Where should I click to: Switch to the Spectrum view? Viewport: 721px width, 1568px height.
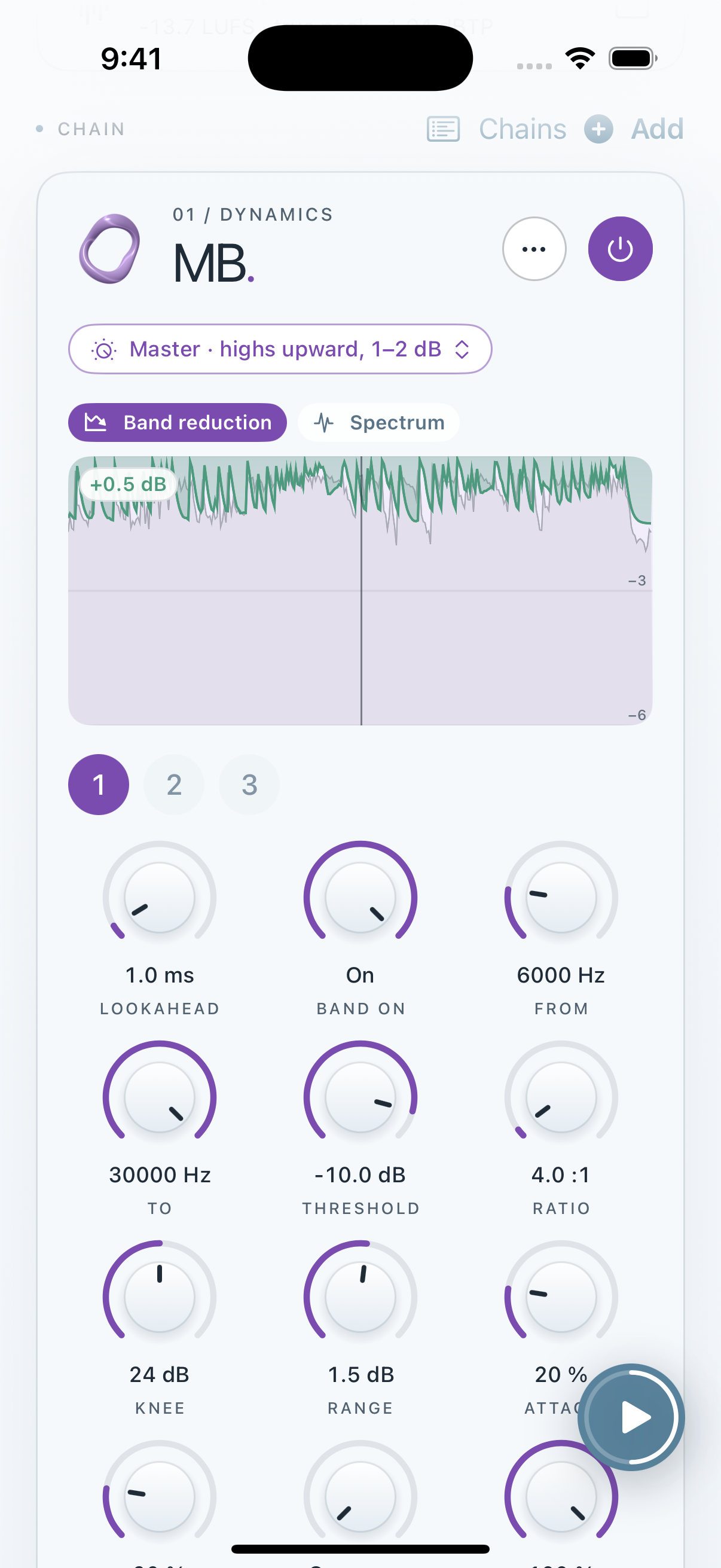(x=378, y=422)
